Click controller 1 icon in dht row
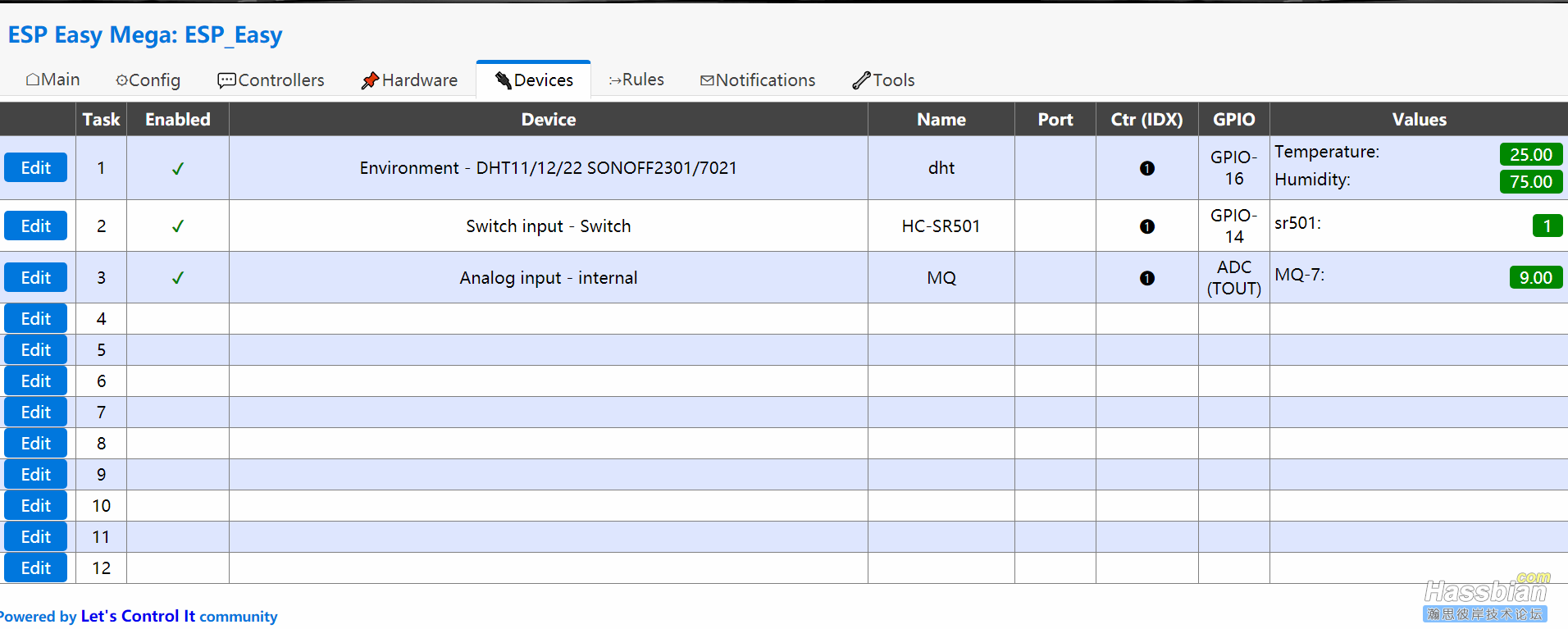The height and width of the screenshot is (629, 1568). [1147, 168]
